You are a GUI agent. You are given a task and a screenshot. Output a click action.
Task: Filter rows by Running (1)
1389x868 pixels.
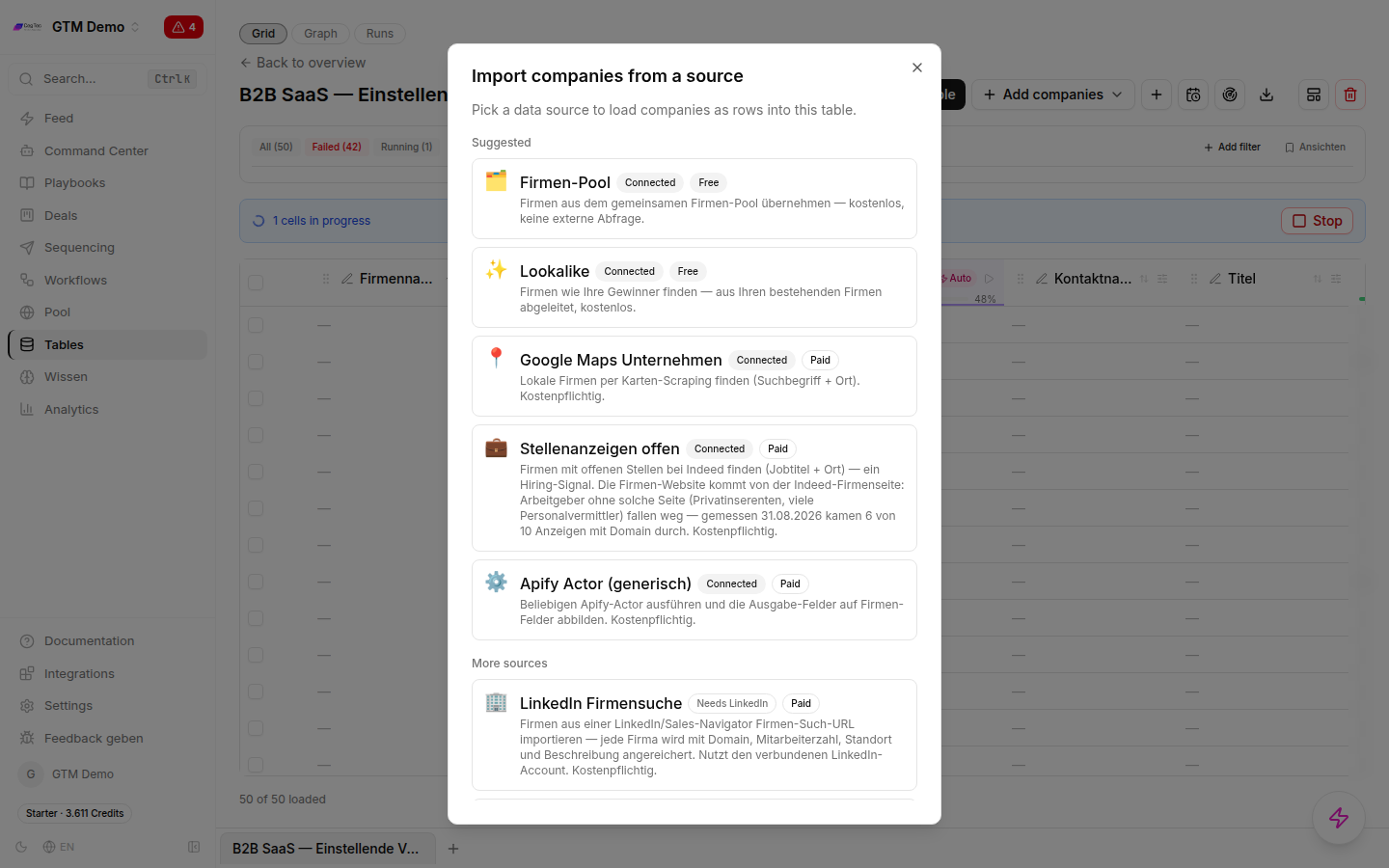coord(406,147)
